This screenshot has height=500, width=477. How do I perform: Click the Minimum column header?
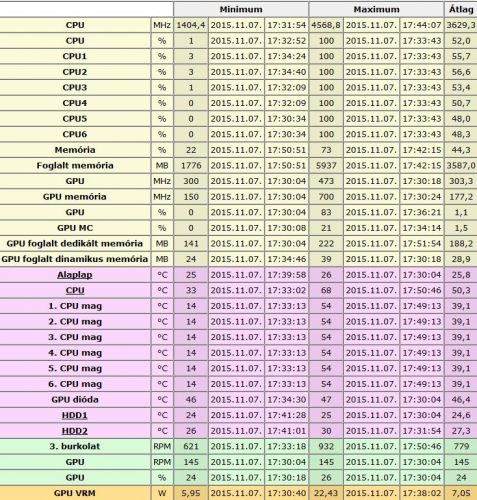(241, 9)
